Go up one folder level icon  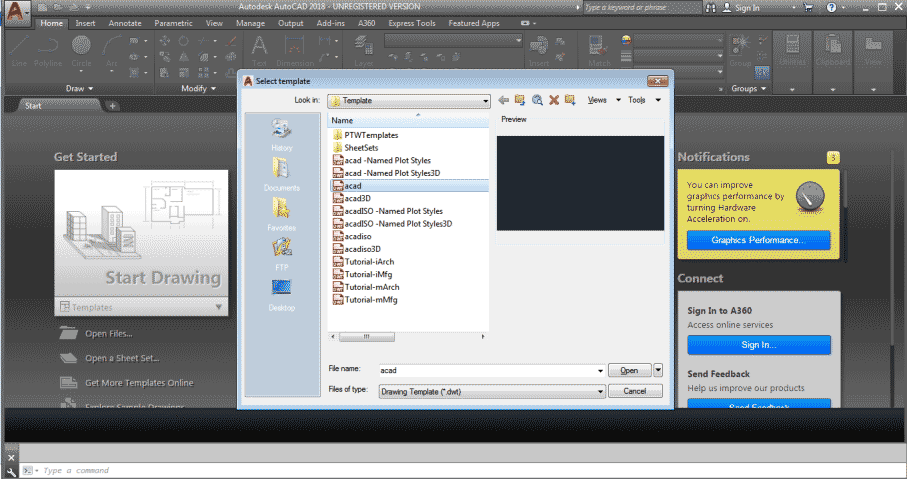(x=520, y=100)
